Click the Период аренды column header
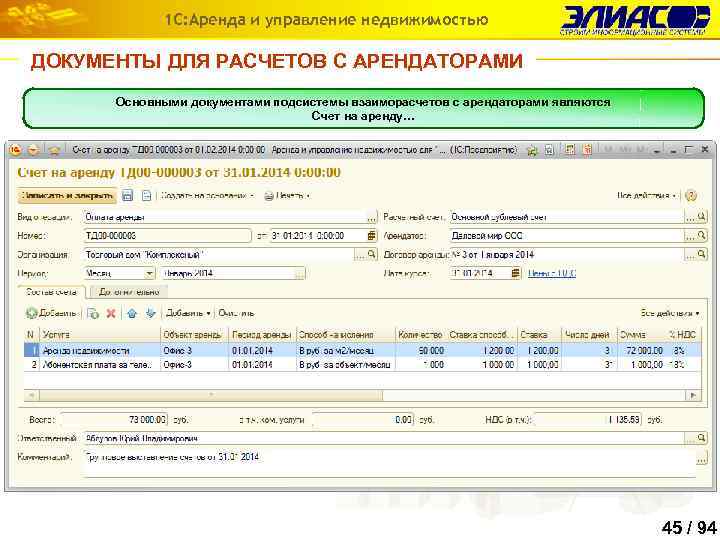Image resolution: width=720 pixels, height=540 pixels. (x=262, y=335)
